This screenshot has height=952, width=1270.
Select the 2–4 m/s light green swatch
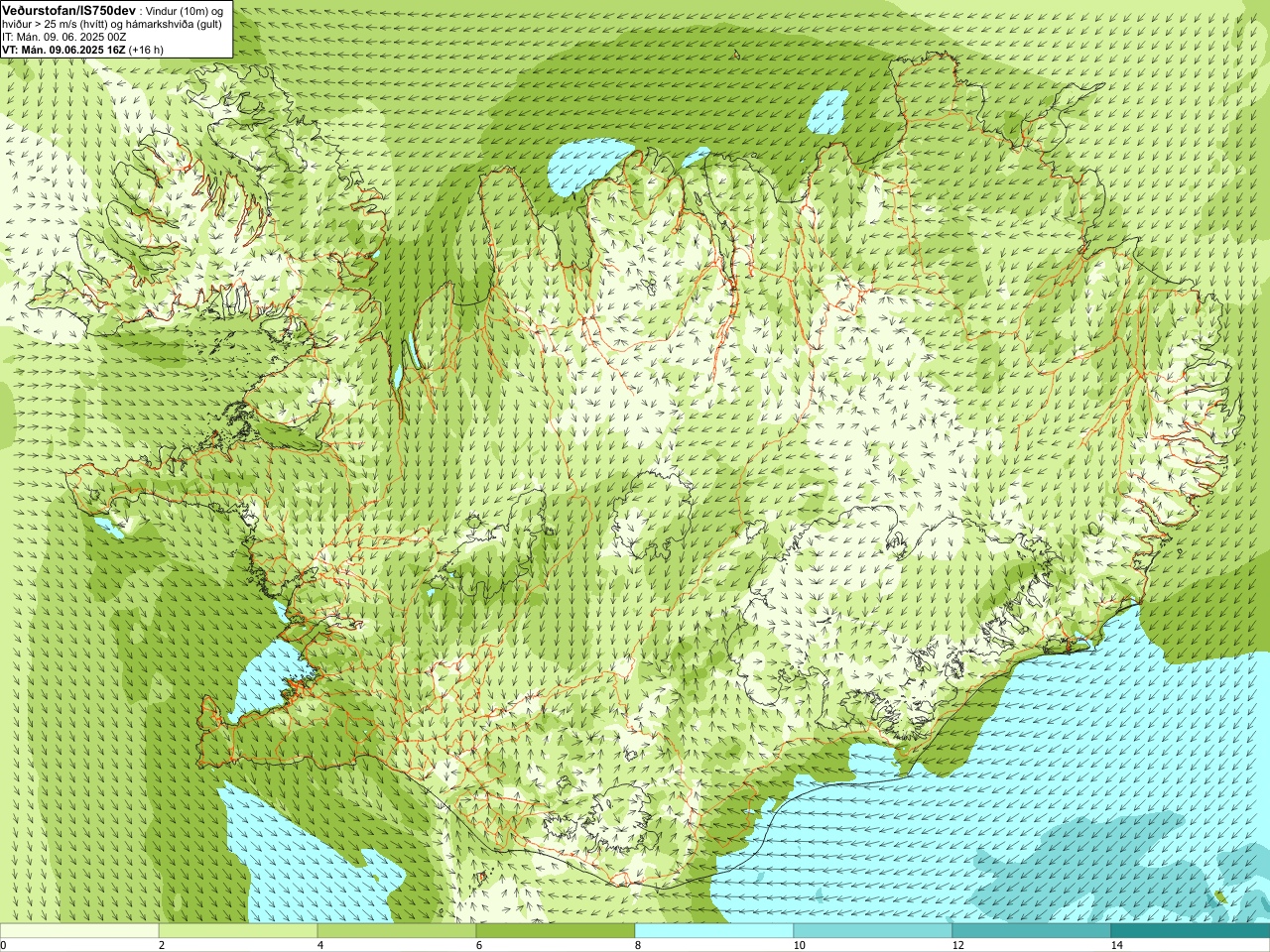(238, 931)
